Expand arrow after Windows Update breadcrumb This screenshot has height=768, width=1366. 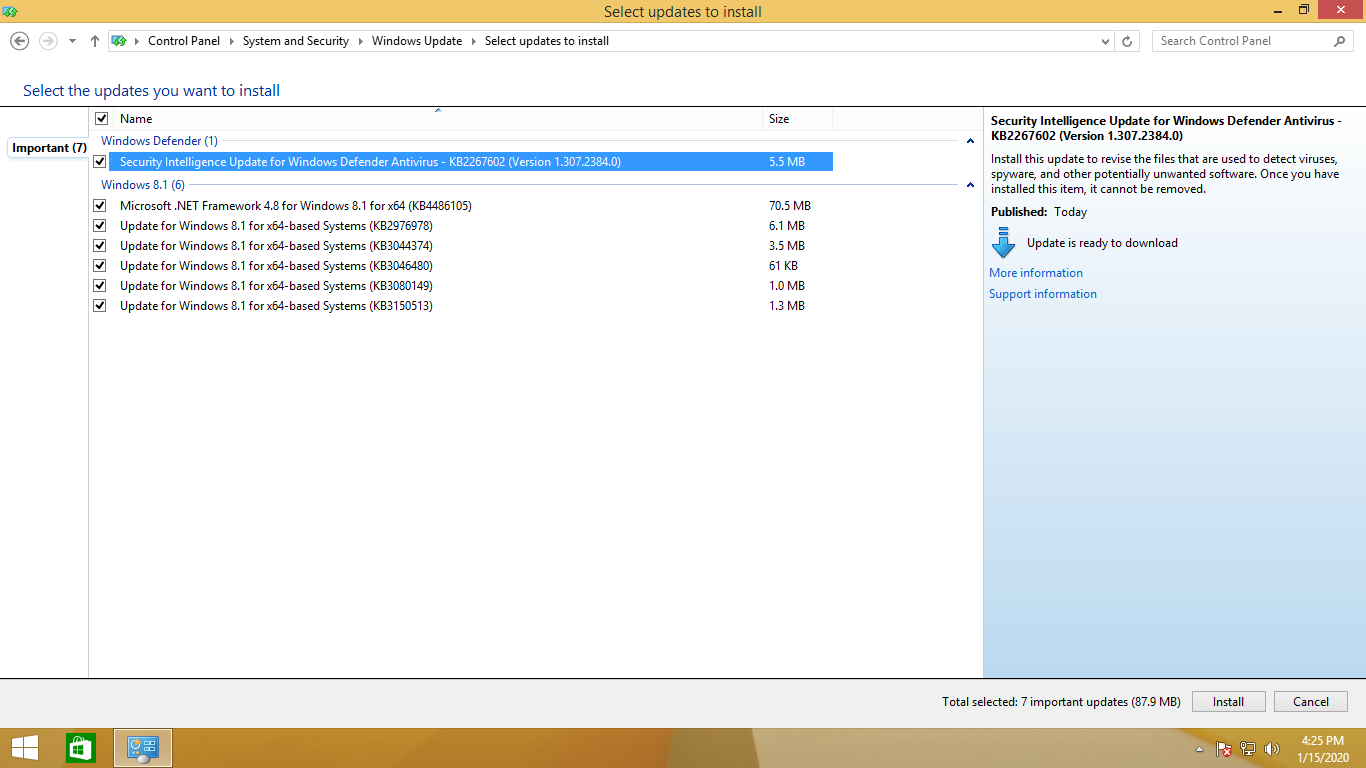point(473,41)
